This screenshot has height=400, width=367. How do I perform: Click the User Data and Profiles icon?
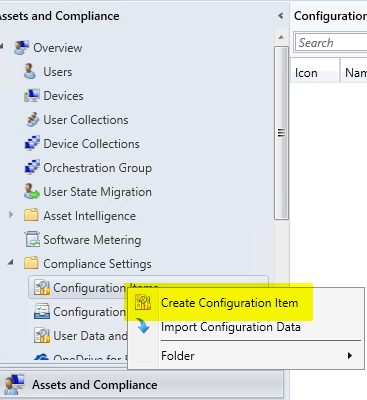42,335
